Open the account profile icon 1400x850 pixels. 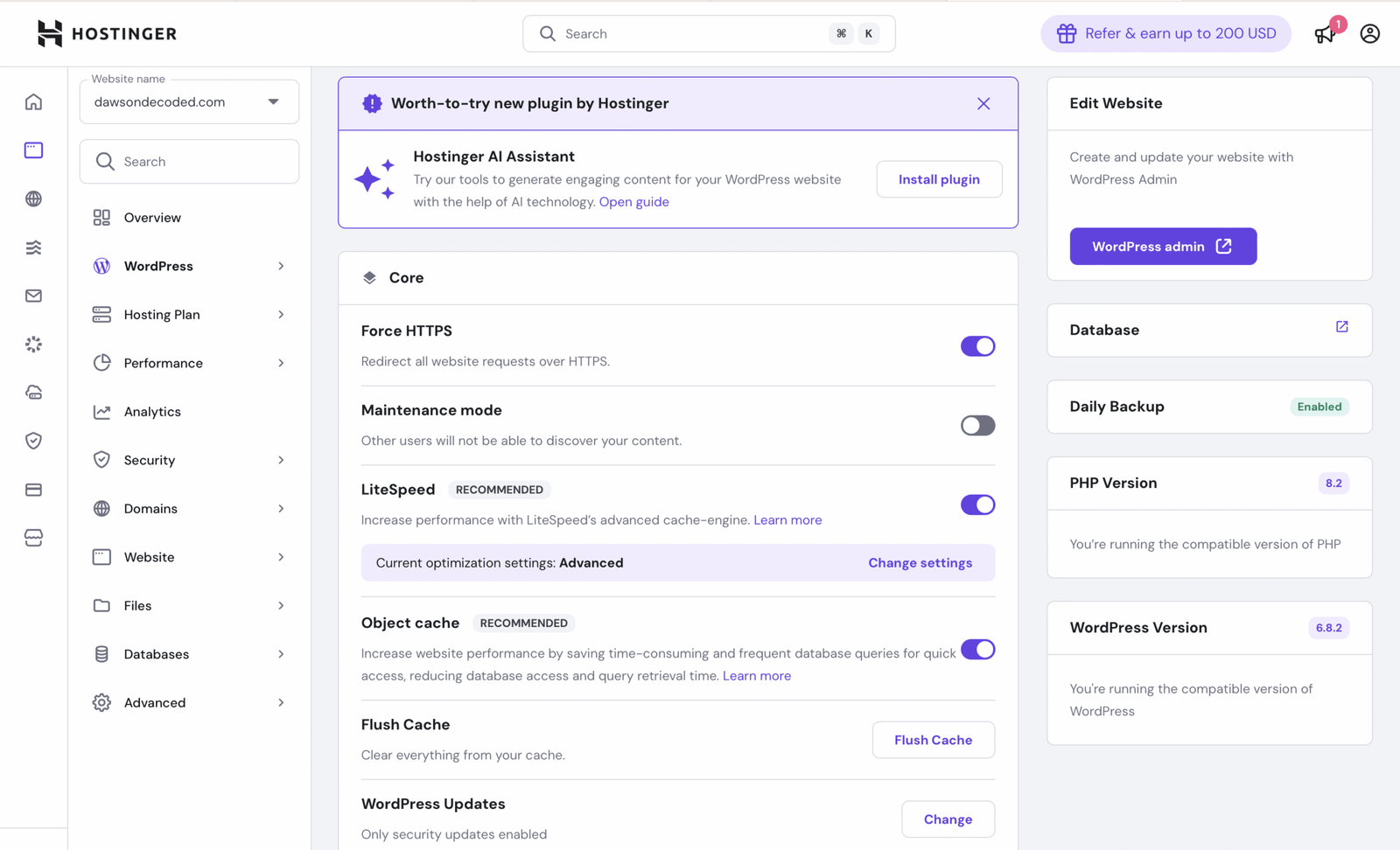click(1369, 33)
